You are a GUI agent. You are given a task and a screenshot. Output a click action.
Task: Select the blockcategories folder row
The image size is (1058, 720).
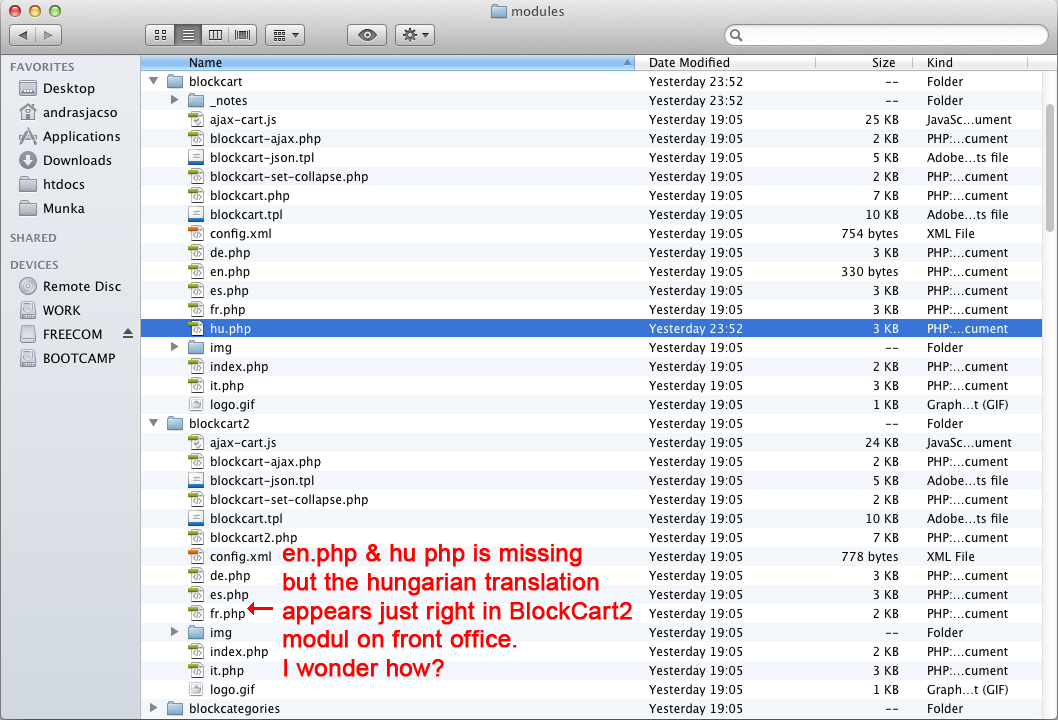[591, 709]
